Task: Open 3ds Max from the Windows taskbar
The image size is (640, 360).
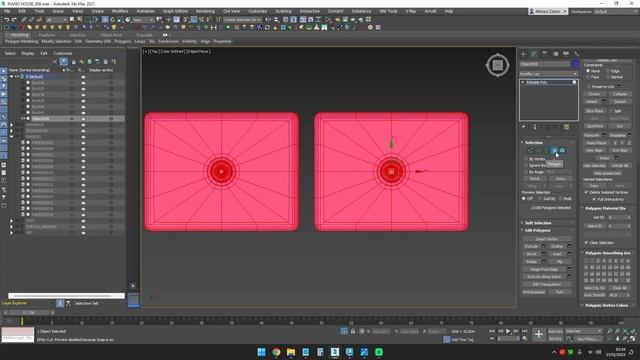Action: (x=335, y=352)
